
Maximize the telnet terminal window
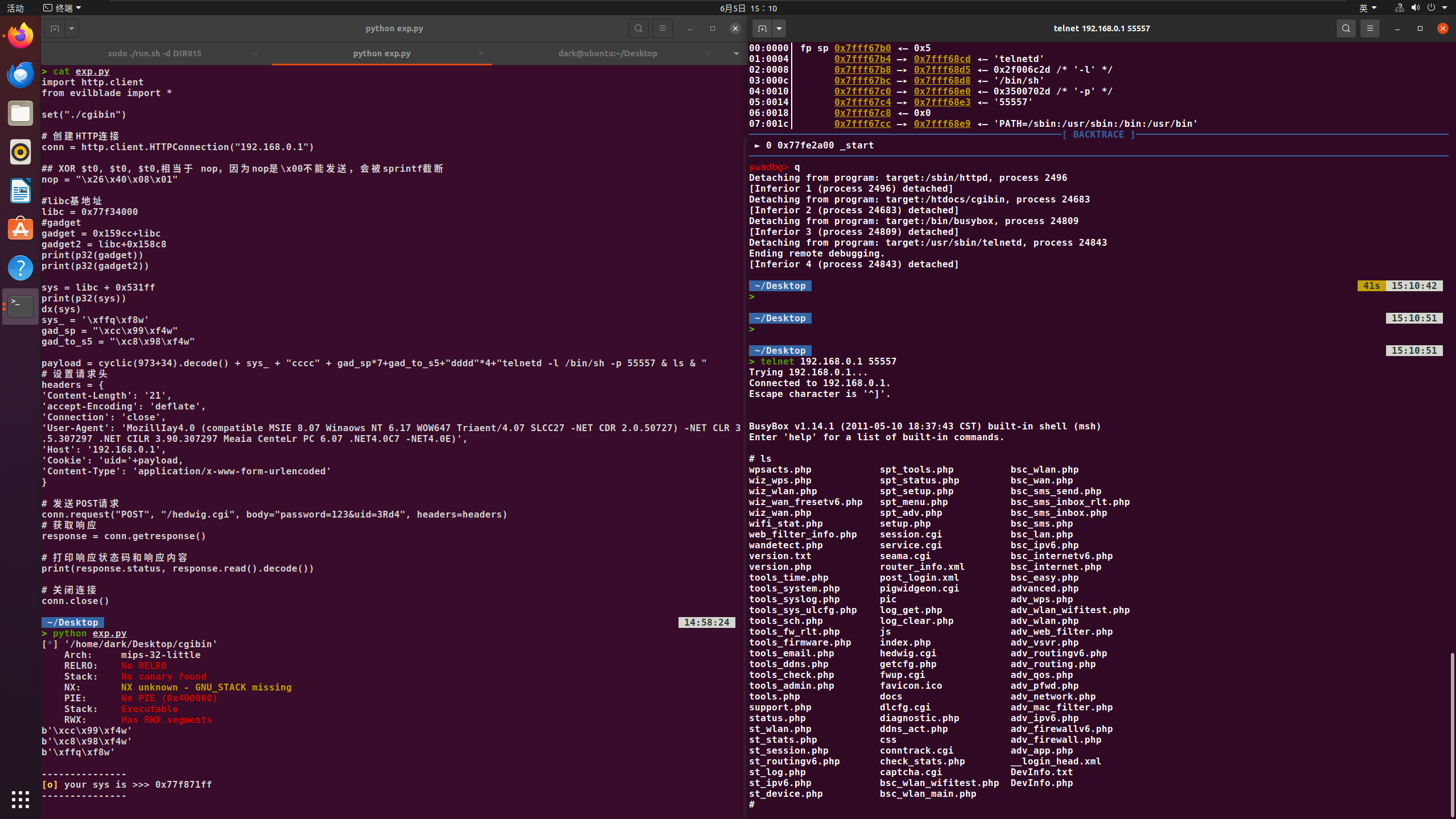click(1420, 28)
